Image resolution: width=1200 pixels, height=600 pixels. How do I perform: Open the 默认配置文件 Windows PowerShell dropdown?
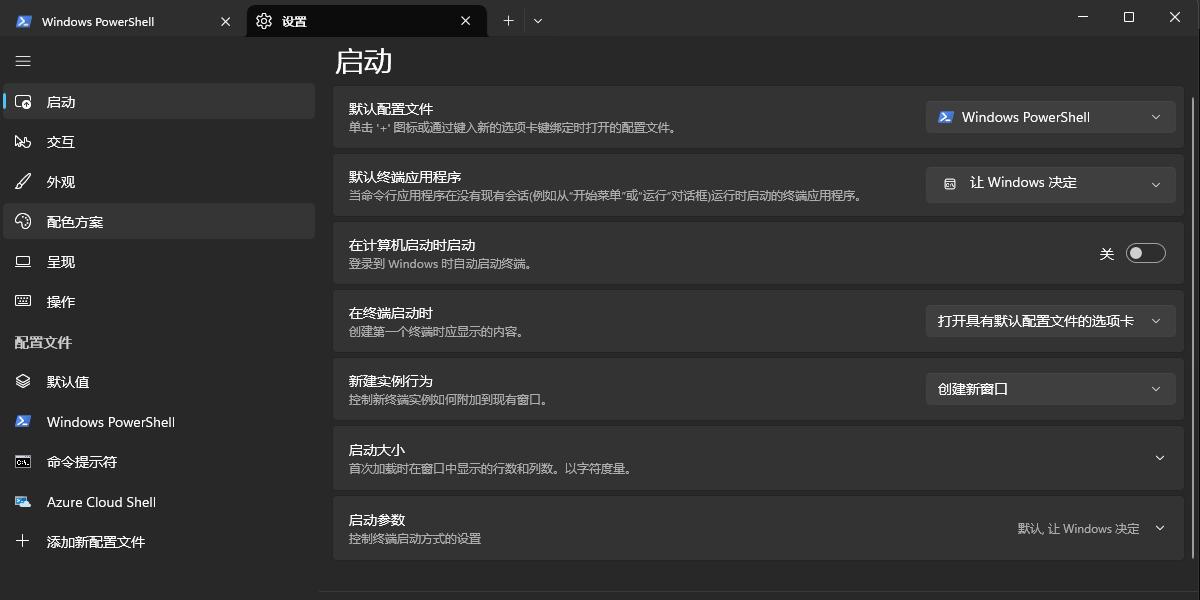coord(1050,117)
